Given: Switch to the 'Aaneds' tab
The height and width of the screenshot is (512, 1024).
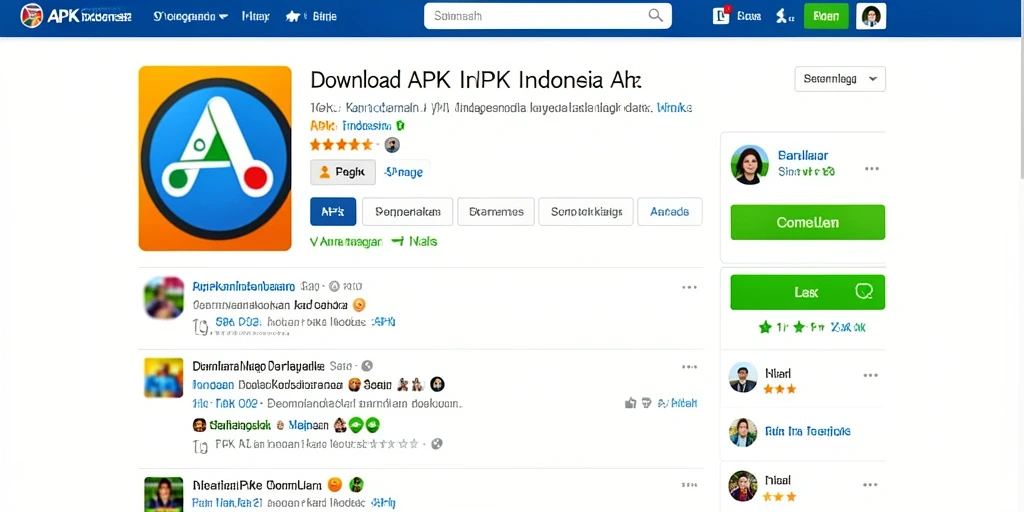Looking at the screenshot, I should [x=669, y=212].
